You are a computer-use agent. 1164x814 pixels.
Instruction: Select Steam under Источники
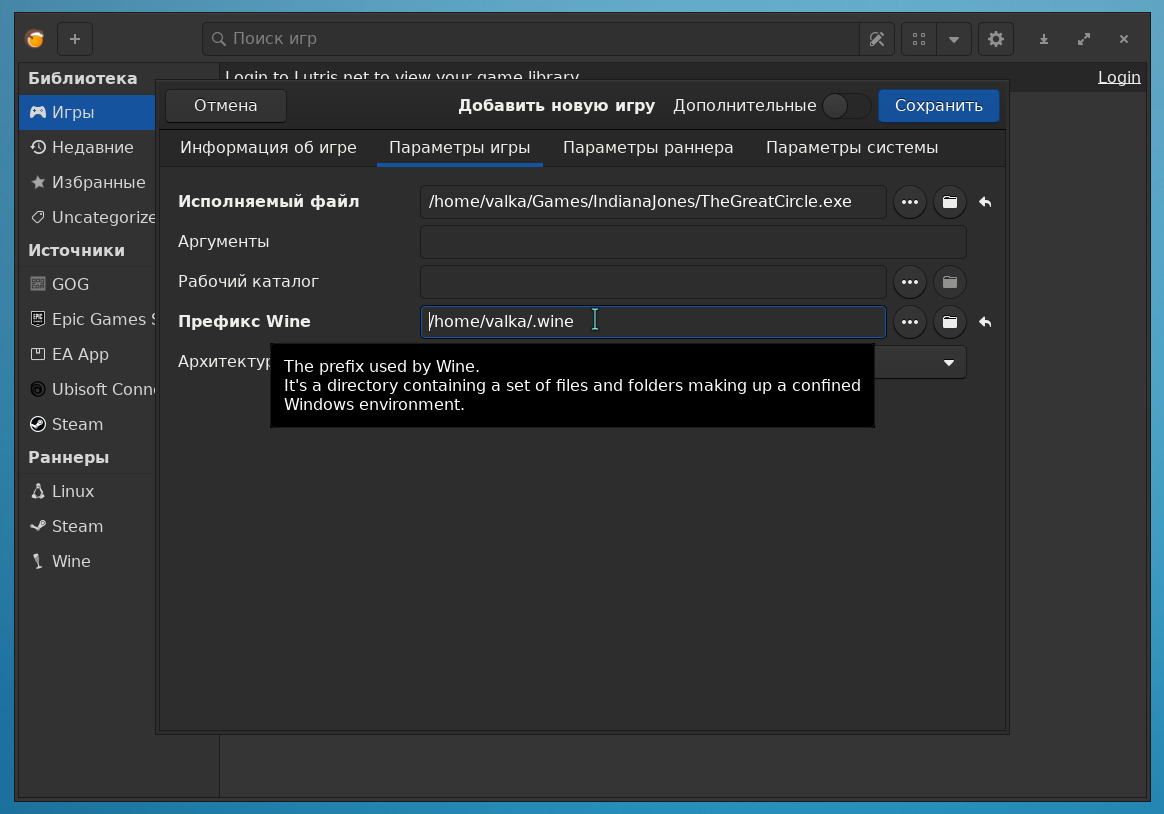(87, 424)
